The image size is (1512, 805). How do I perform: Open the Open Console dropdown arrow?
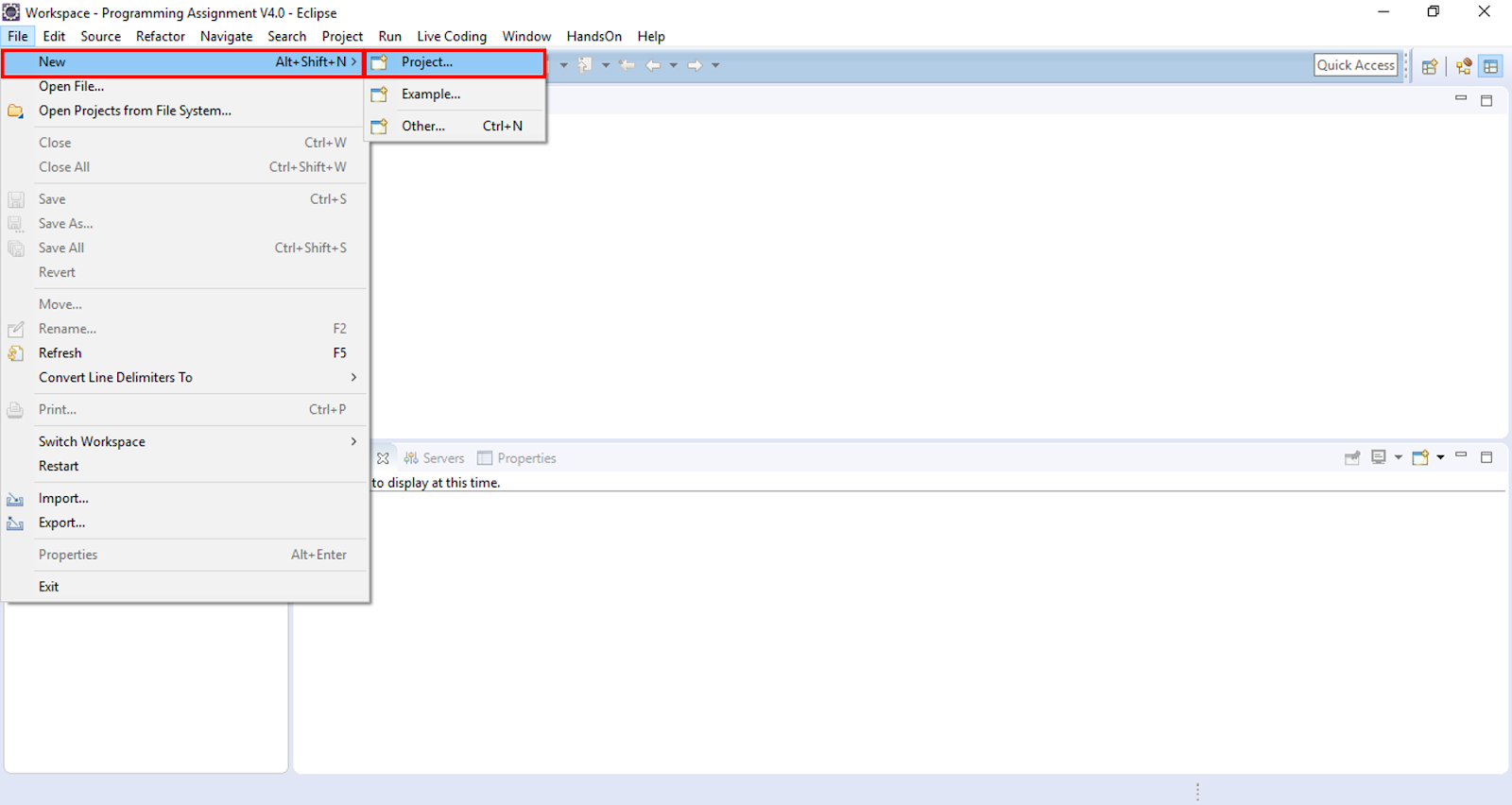(1440, 457)
